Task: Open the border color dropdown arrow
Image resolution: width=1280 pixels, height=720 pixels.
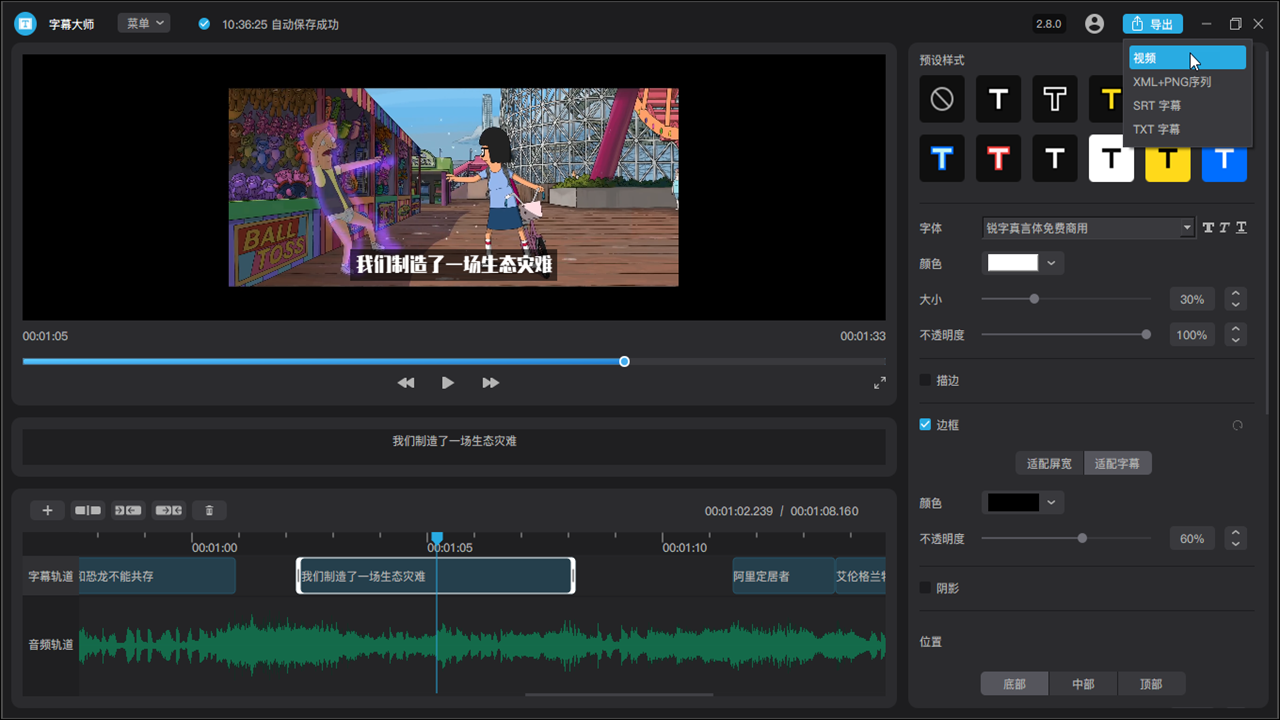Action: pyautogui.click(x=1051, y=503)
